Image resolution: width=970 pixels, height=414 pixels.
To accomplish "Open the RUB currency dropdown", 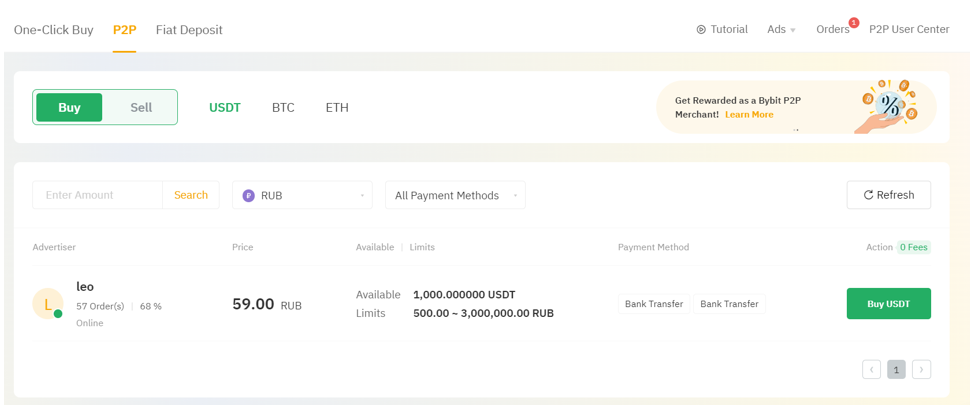I will (302, 196).
